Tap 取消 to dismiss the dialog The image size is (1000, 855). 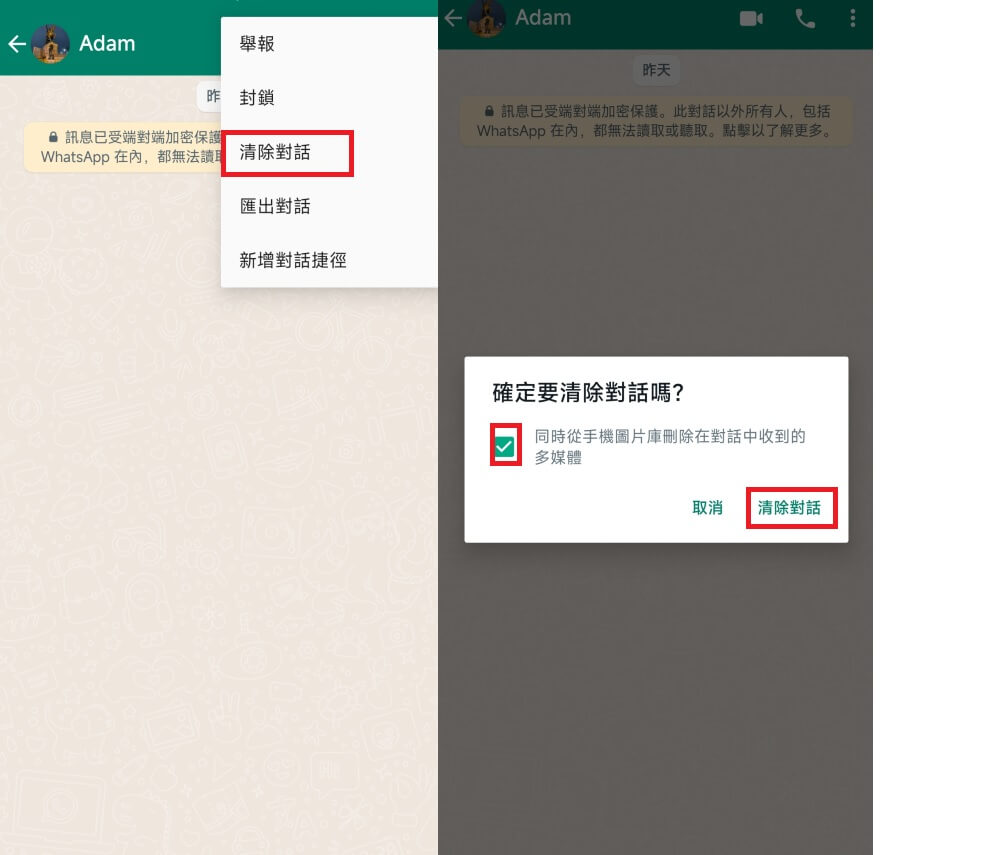tap(708, 508)
